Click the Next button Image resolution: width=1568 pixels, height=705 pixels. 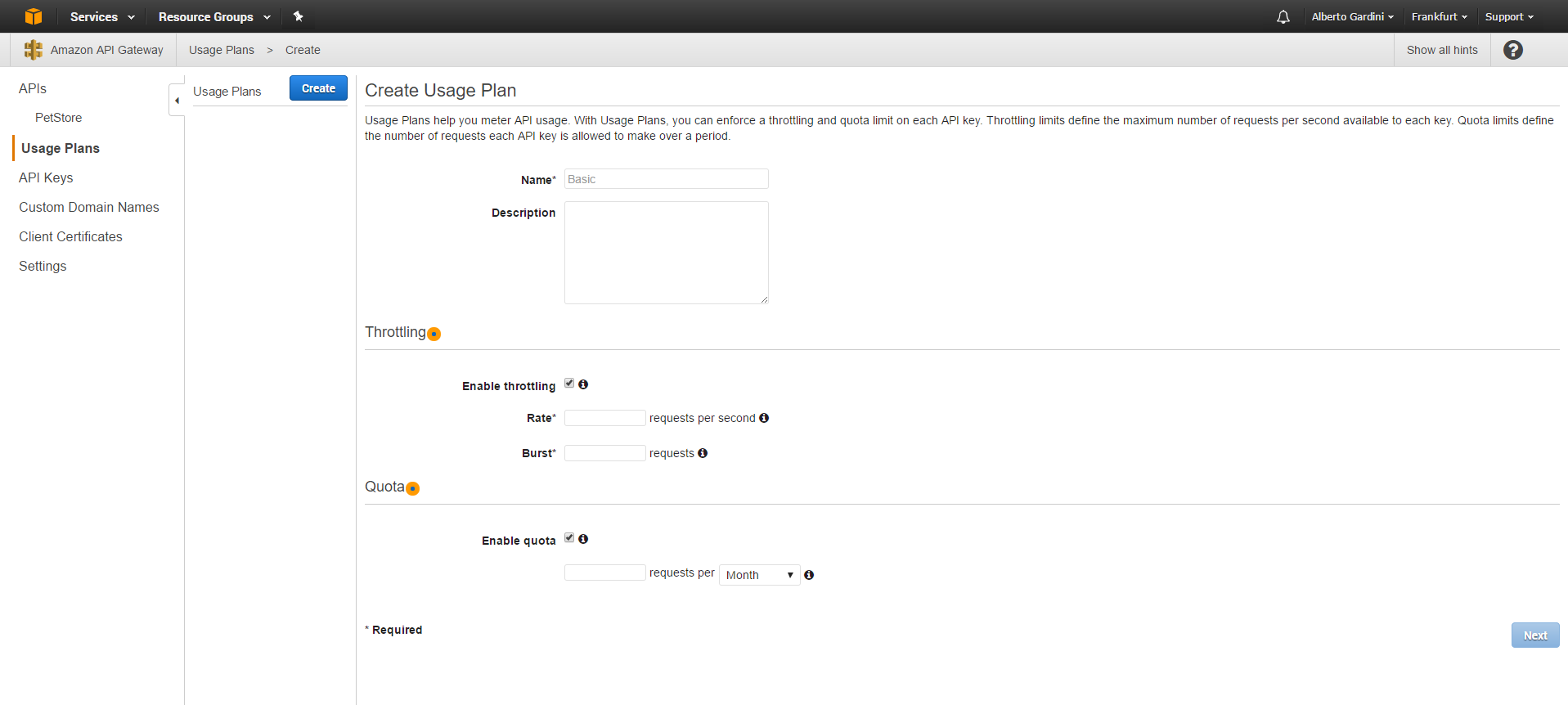[1534, 635]
